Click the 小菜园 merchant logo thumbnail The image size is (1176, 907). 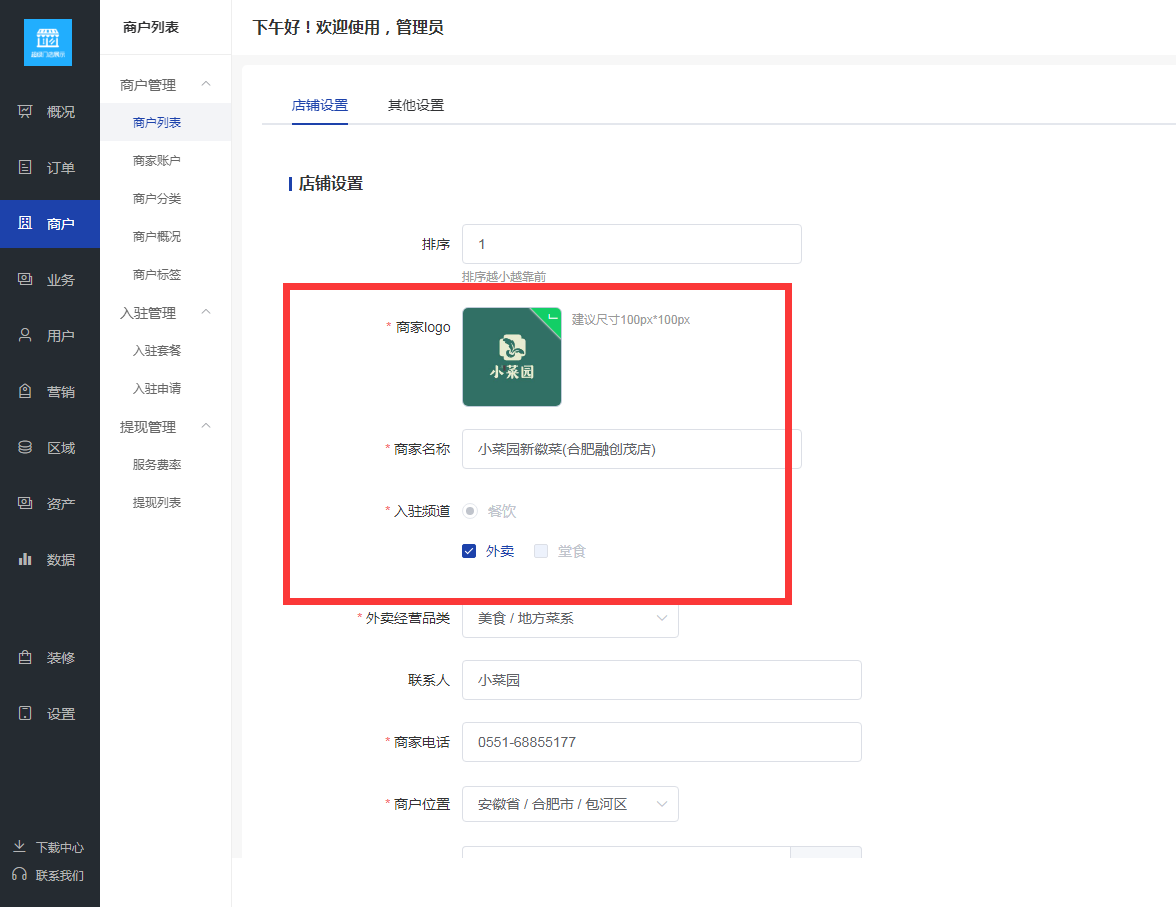(512, 357)
